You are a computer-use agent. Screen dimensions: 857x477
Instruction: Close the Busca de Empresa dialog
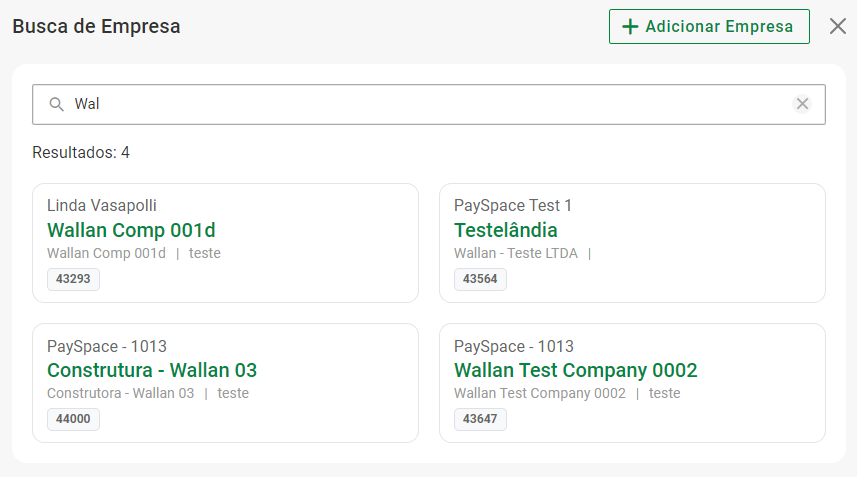838,26
